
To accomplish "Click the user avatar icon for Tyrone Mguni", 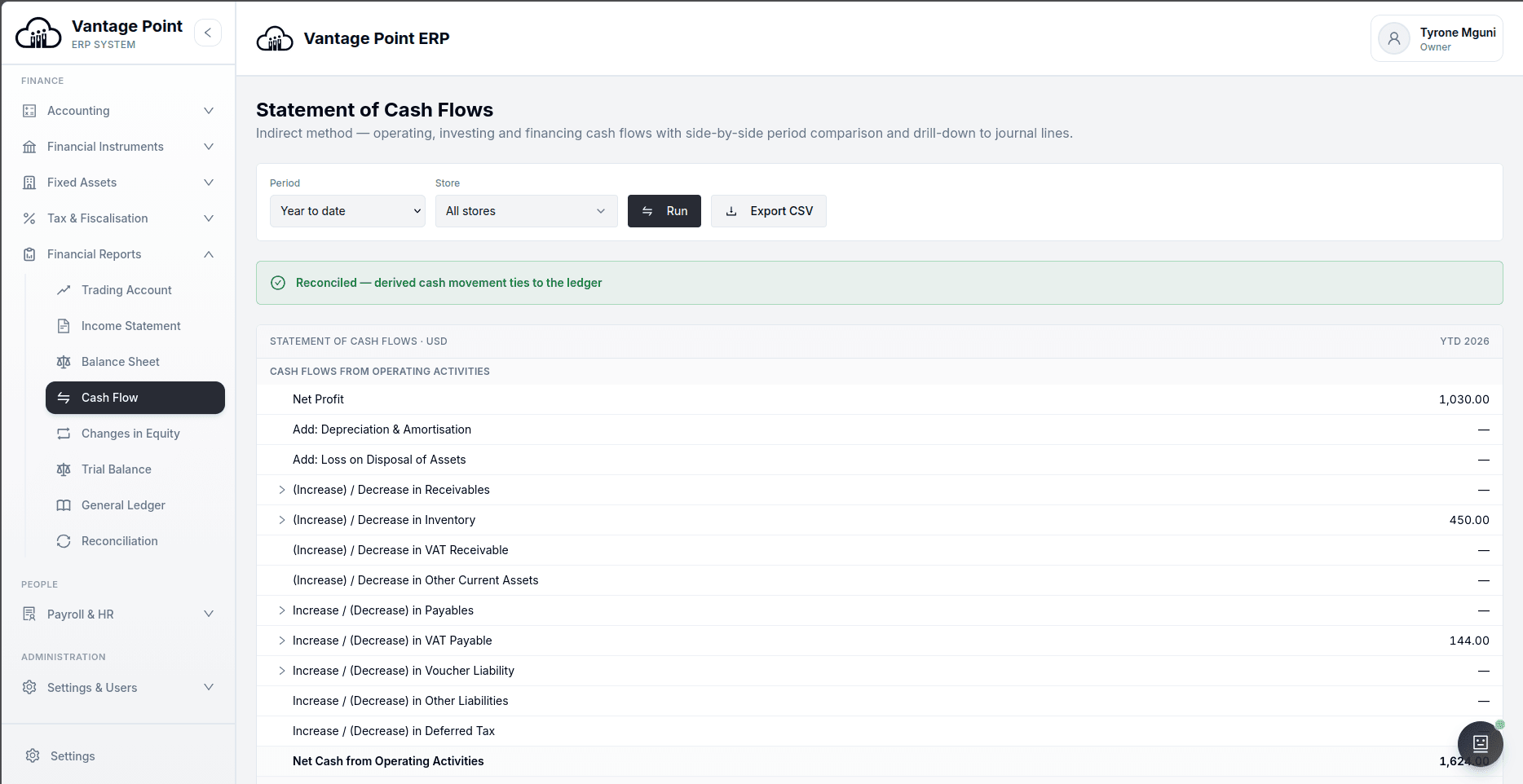I will [x=1393, y=38].
